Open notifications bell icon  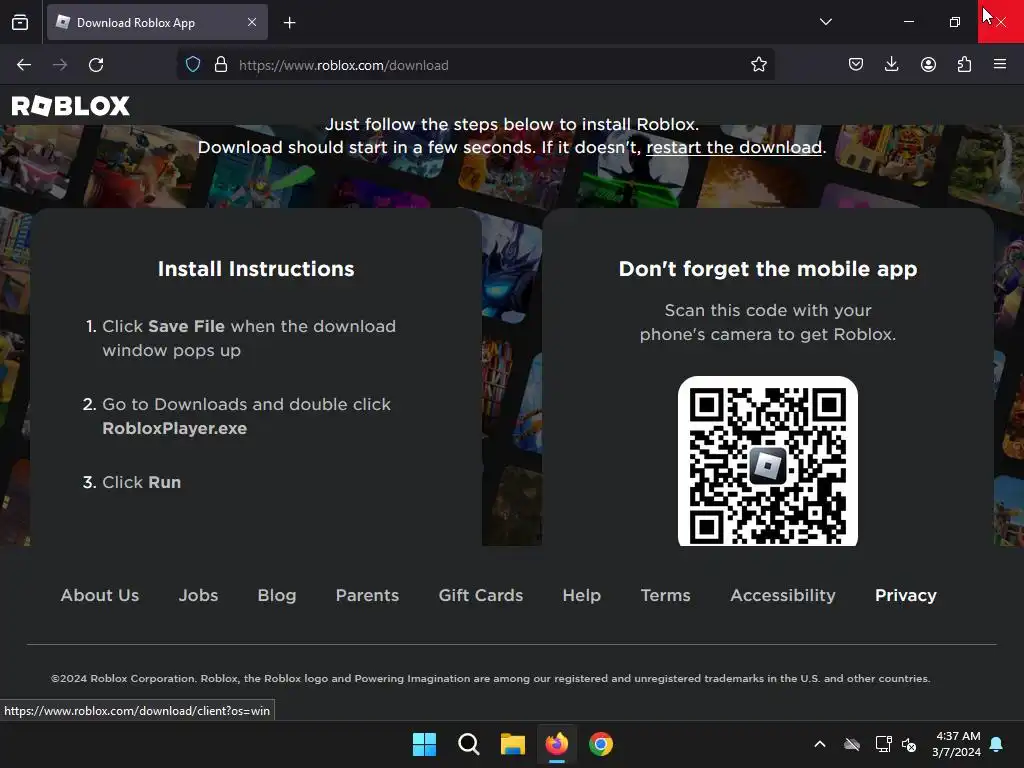pyautogui.click(x=997, y=744)
